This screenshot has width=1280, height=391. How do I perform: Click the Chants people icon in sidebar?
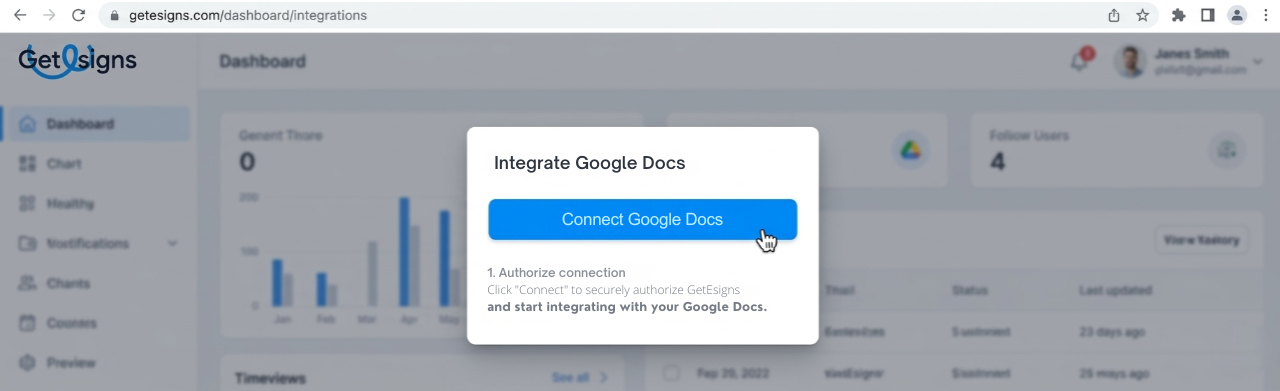[28, 283]
